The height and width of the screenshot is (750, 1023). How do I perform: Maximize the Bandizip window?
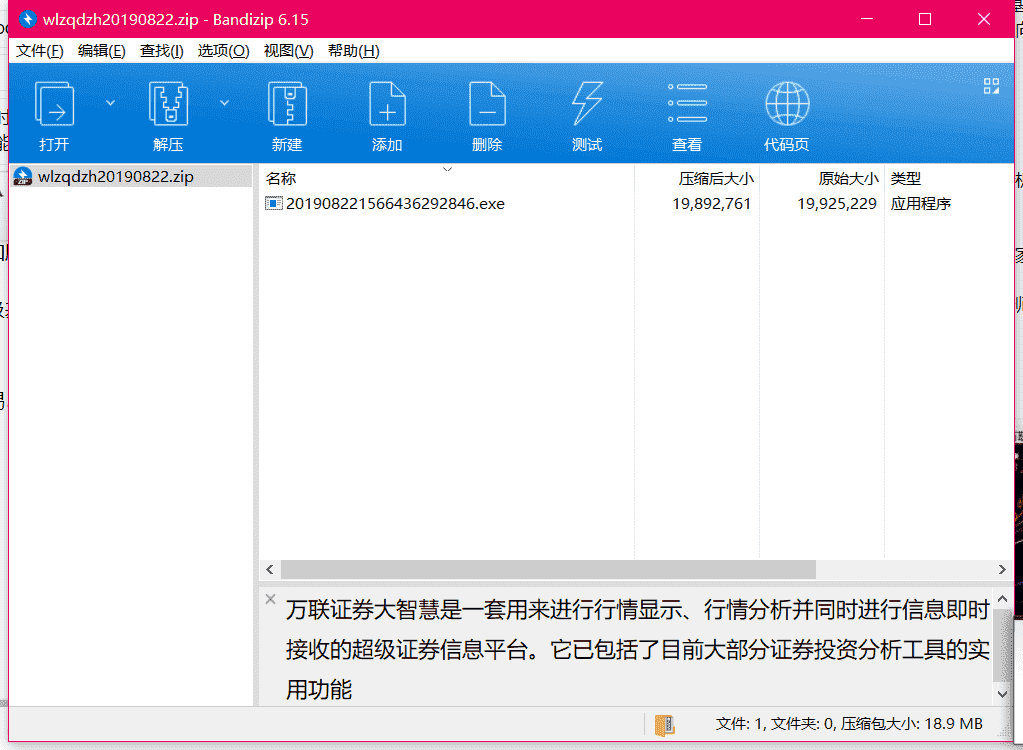tap(925, 19)
